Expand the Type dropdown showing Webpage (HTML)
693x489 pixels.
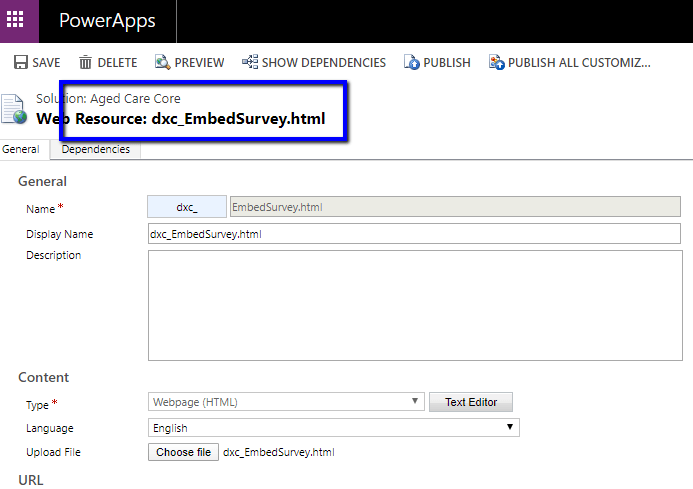285,402
